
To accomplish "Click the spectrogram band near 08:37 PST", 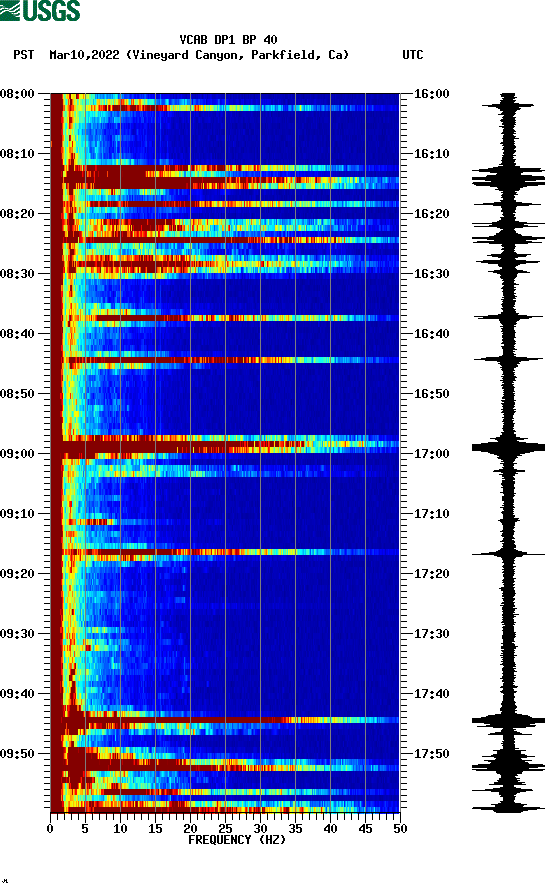I will (x=225, y=318).
